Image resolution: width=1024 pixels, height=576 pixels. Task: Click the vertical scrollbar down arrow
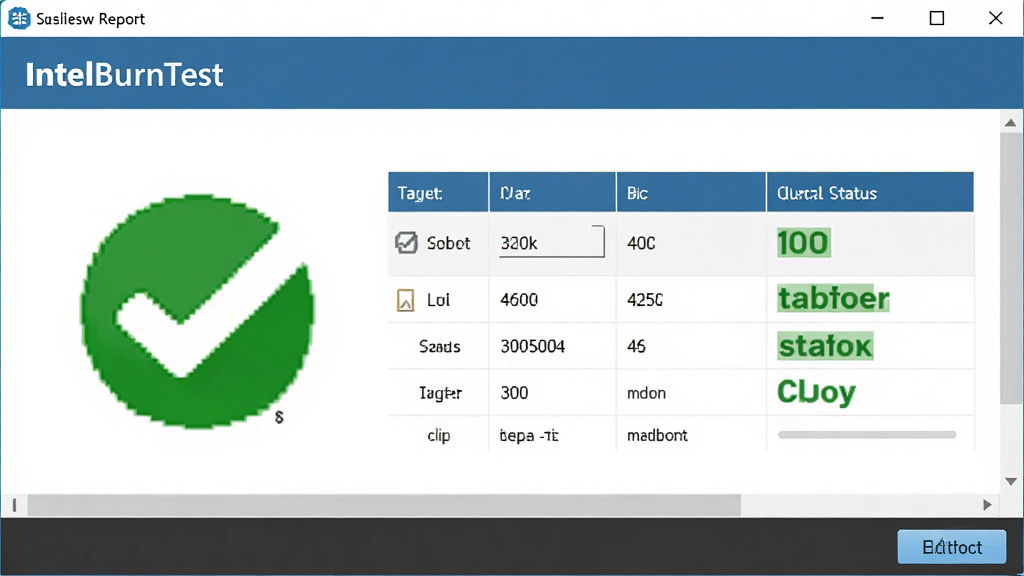1010,481
